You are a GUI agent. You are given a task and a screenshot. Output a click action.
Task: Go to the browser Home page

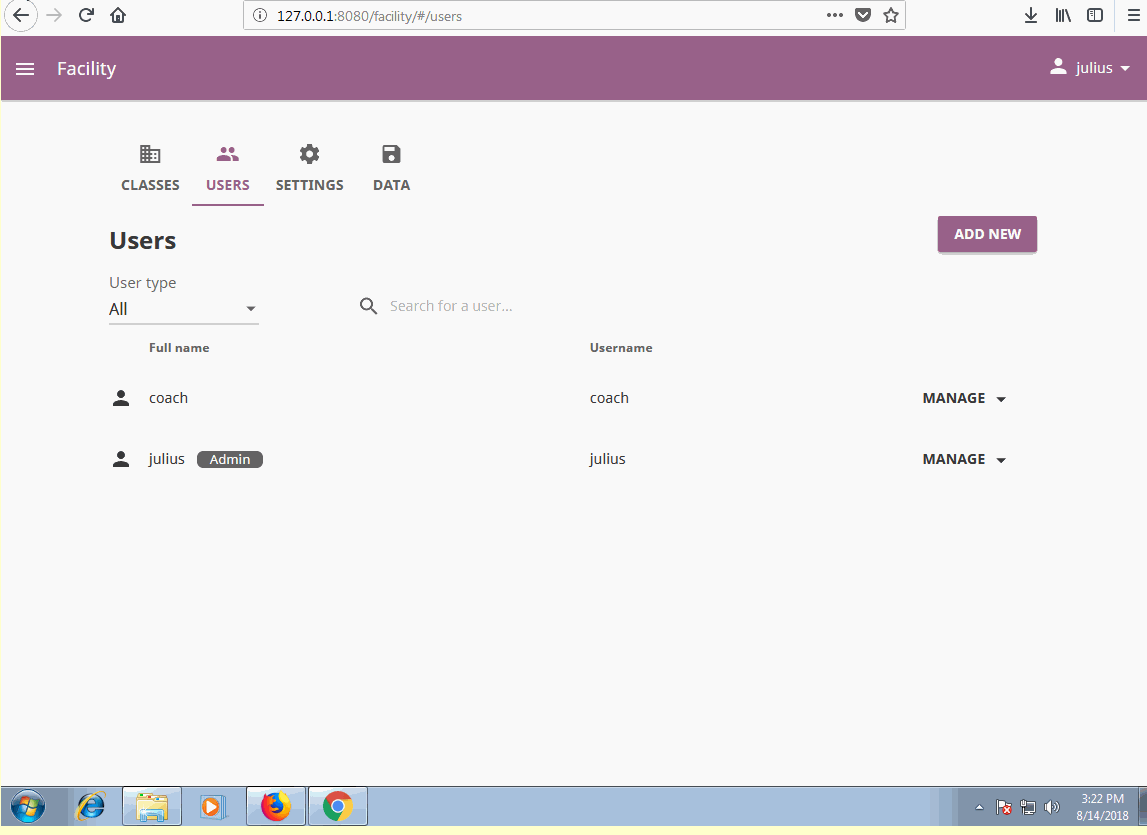click(x=118, y=15)
